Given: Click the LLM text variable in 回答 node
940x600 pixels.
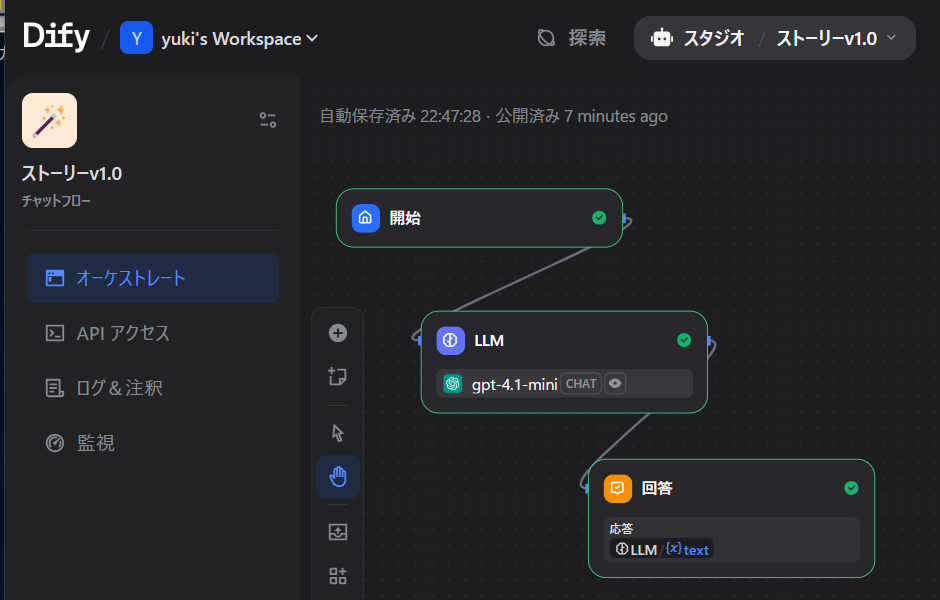Looking at the screenshot, I should [662, 549].
